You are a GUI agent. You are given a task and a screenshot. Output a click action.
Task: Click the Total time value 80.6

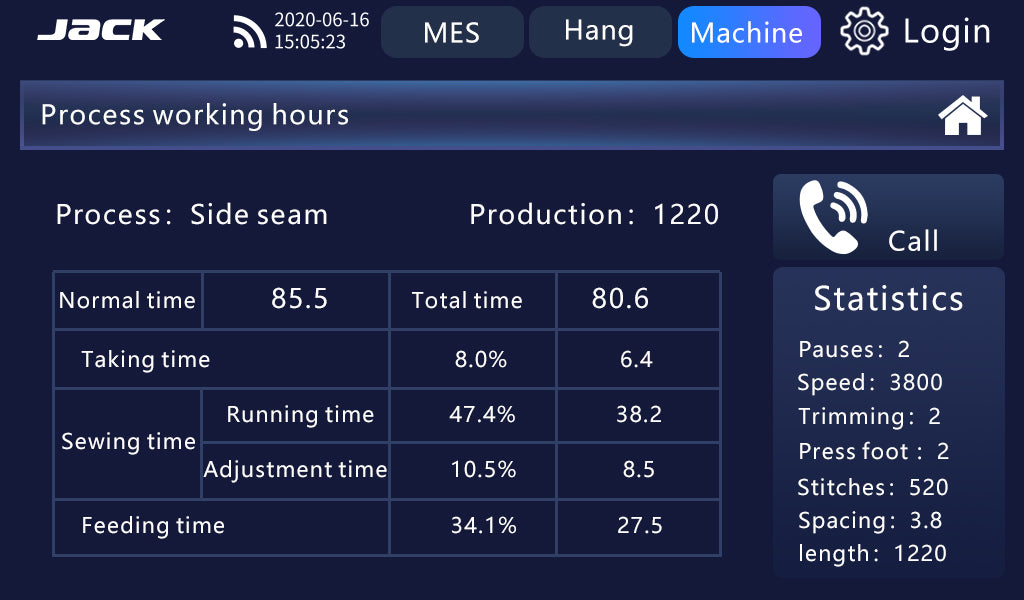click(x=620, y=299)
